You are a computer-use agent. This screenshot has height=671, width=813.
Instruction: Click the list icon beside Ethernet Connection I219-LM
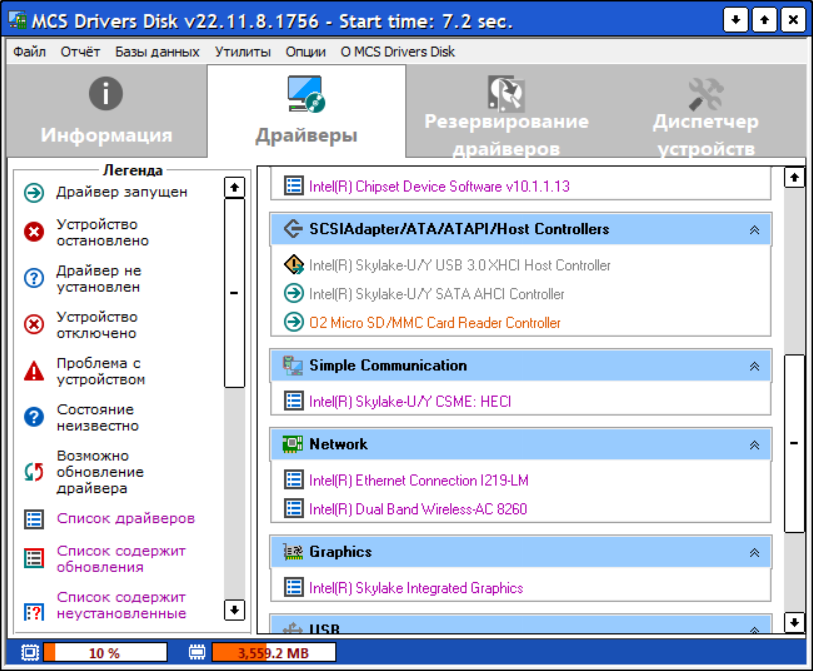pyautogui.click(x=293, y=480)
